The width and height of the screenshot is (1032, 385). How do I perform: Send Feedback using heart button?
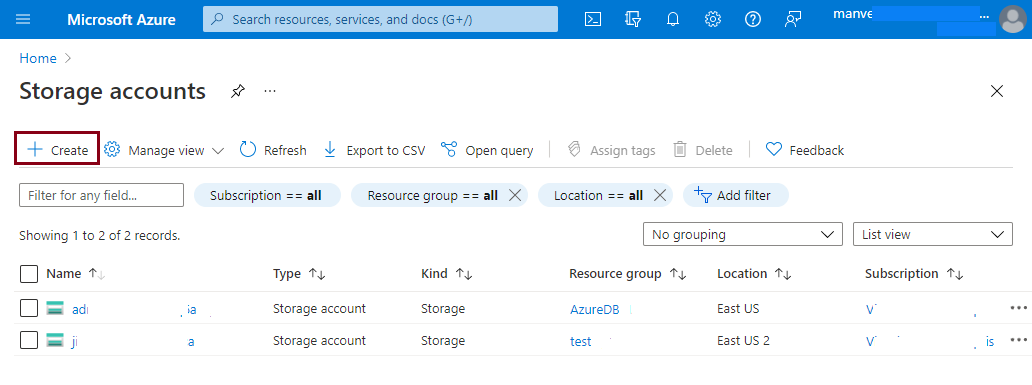pyautogui.click(x=804, y=150)
